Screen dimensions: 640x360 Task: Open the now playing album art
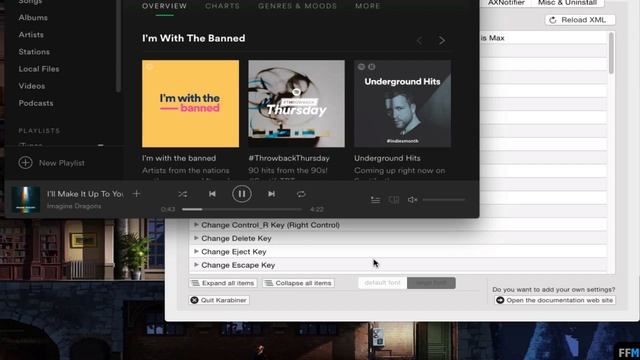(25, 199)
